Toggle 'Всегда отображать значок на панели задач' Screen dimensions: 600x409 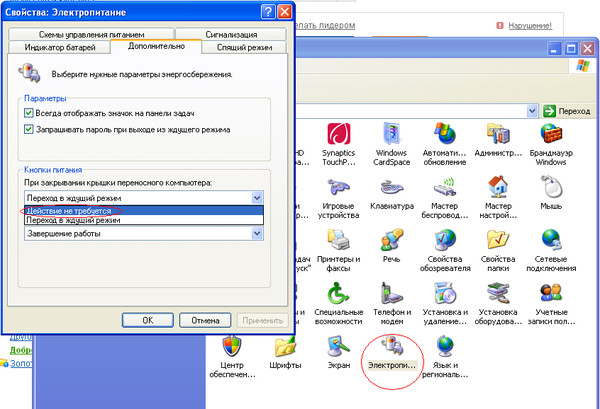(x=29, y=113)
